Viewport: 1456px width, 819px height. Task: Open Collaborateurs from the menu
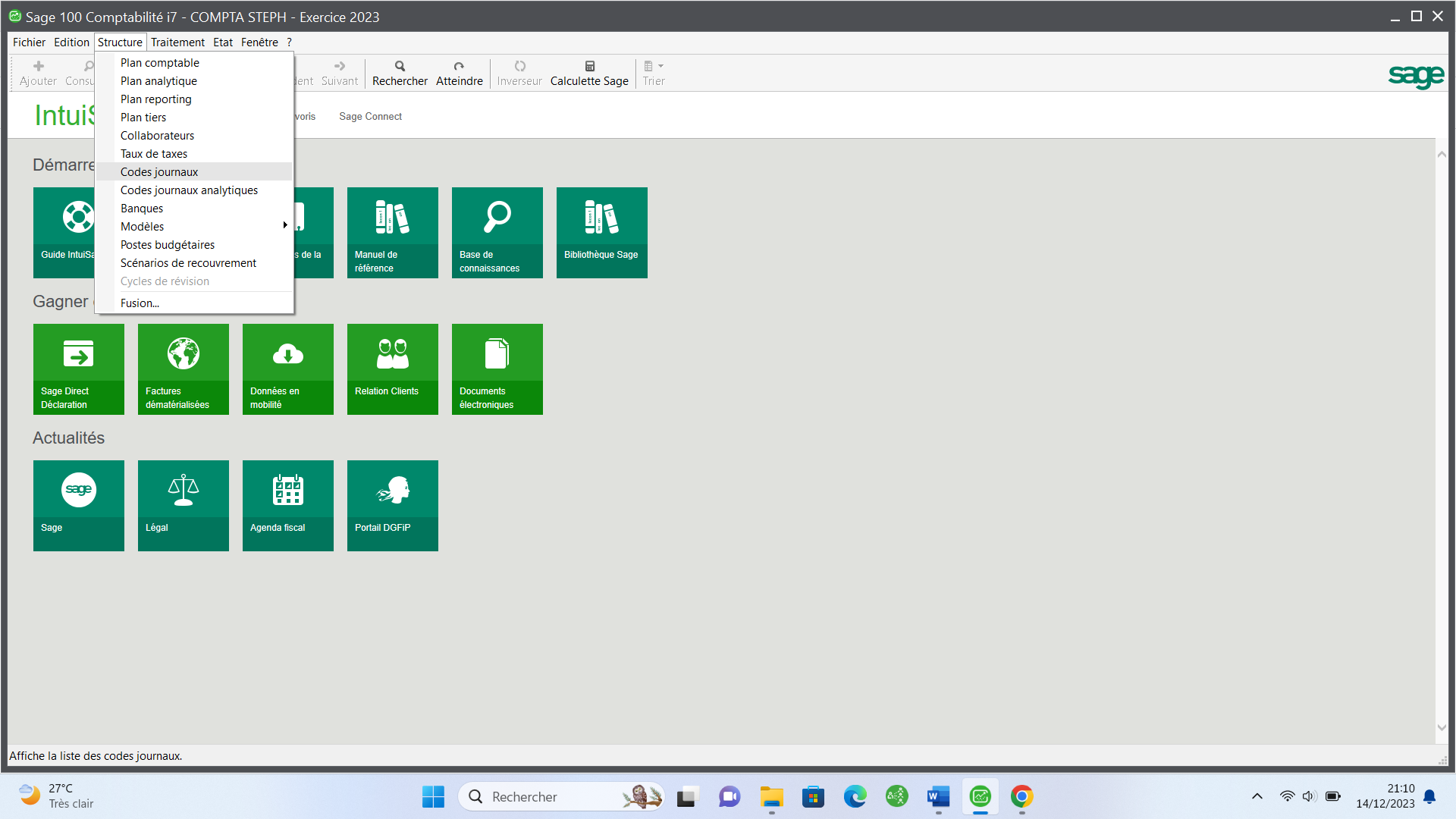pos(194,136)
